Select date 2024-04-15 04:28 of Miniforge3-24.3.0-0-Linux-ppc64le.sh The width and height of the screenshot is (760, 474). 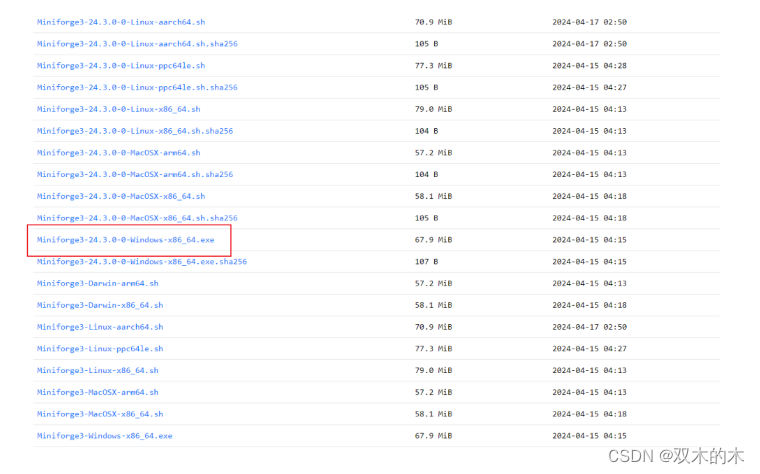[x=589, y=66]
